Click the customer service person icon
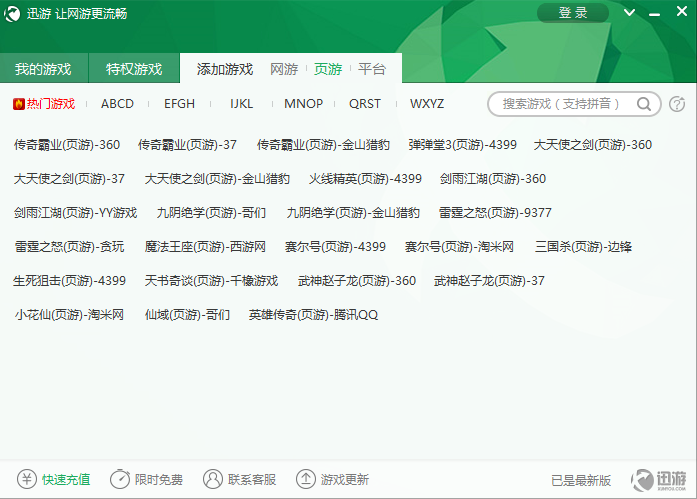 (212, 479)
